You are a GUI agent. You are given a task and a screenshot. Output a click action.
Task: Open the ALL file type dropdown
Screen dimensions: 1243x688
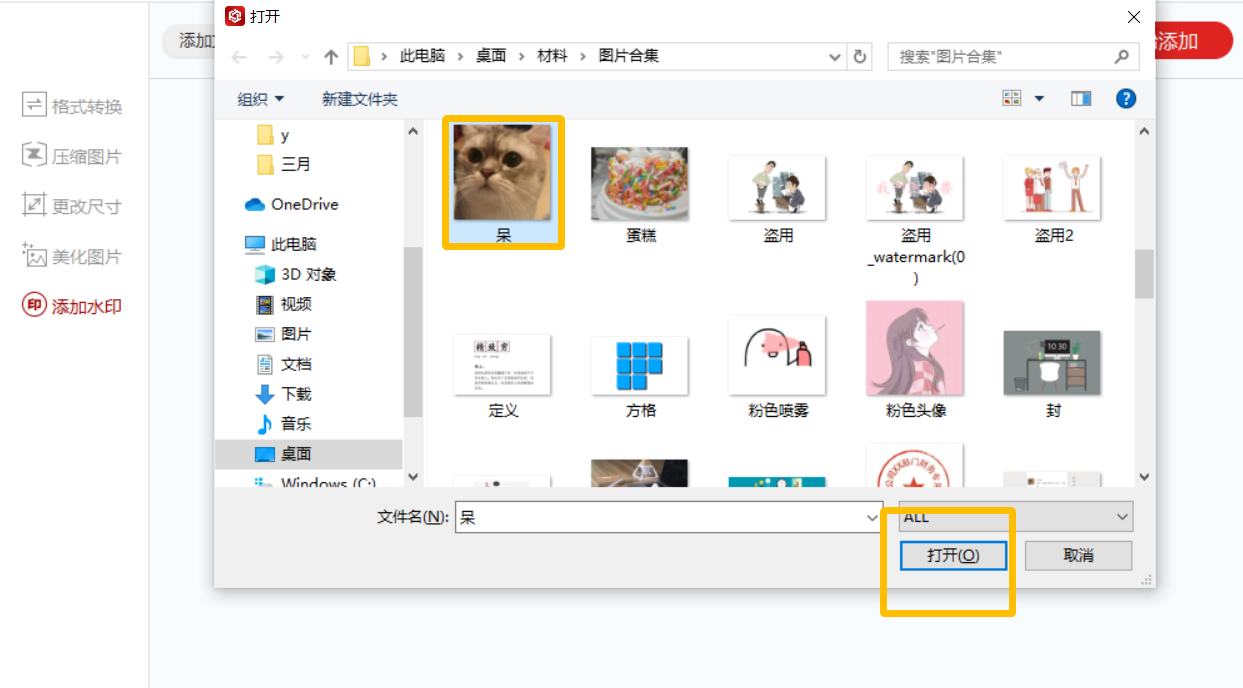(1016, 517)
